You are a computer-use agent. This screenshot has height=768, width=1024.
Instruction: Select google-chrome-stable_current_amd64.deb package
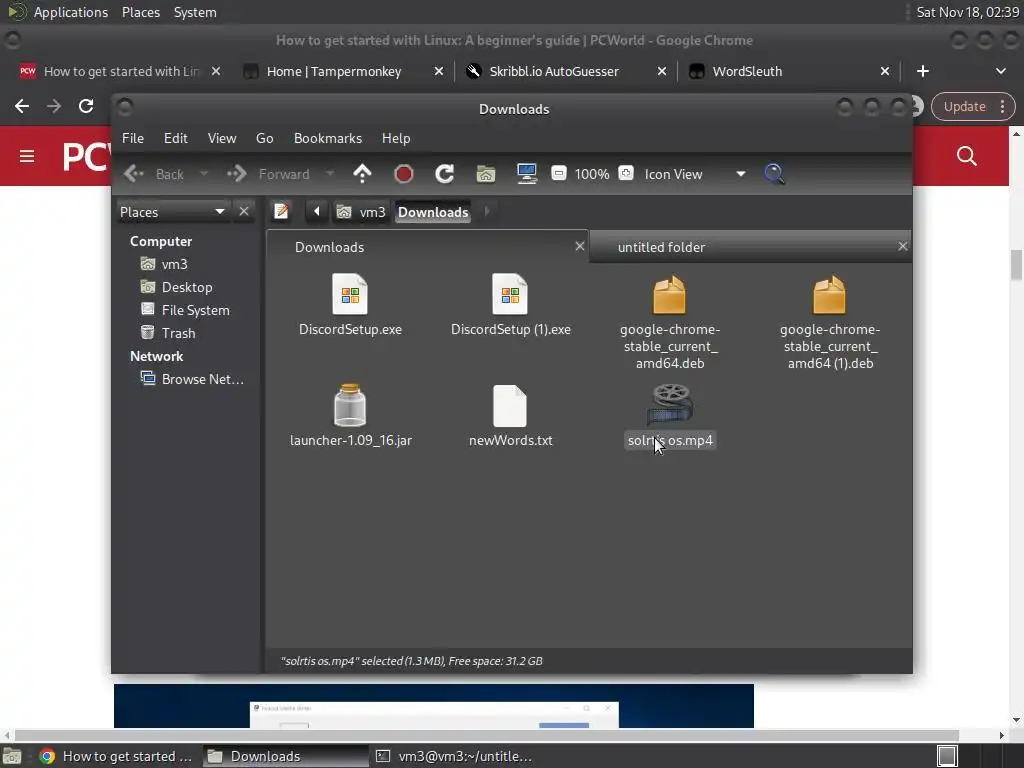(670, 295)
